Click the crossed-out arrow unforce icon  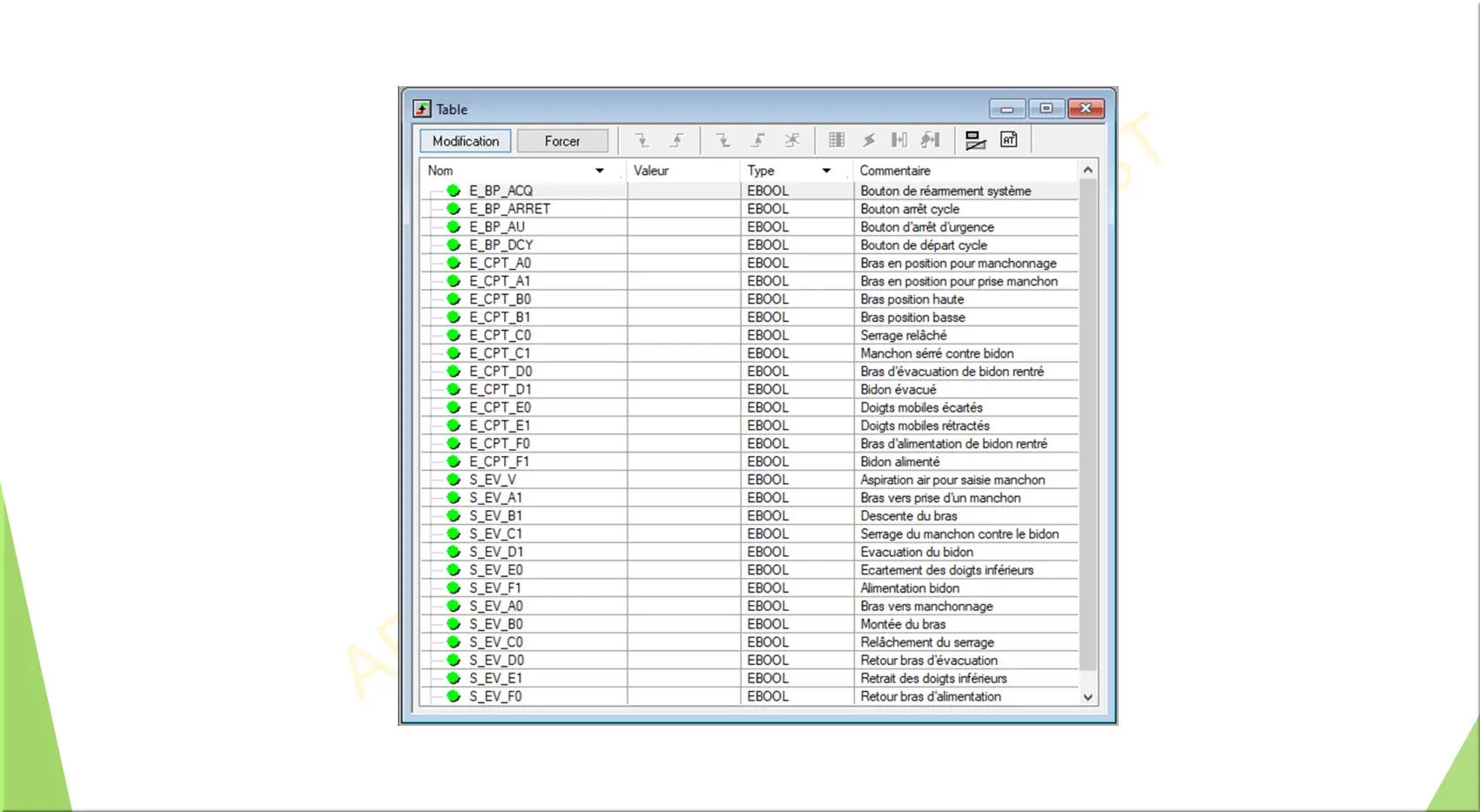[791, 140]
